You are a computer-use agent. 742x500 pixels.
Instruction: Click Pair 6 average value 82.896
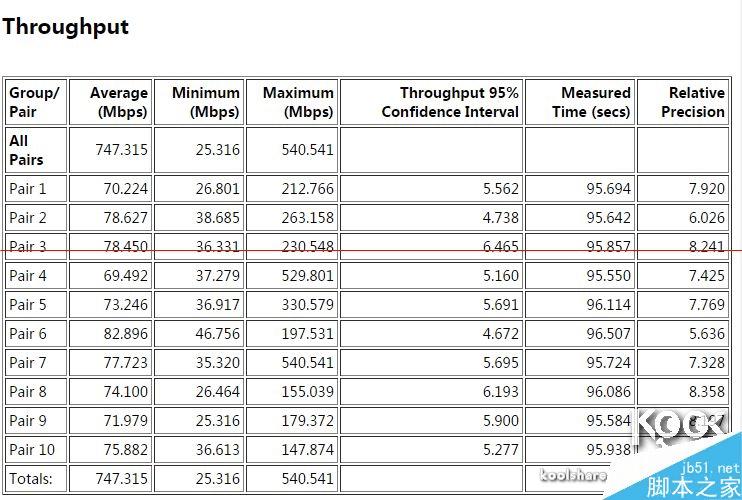(125, 333)
